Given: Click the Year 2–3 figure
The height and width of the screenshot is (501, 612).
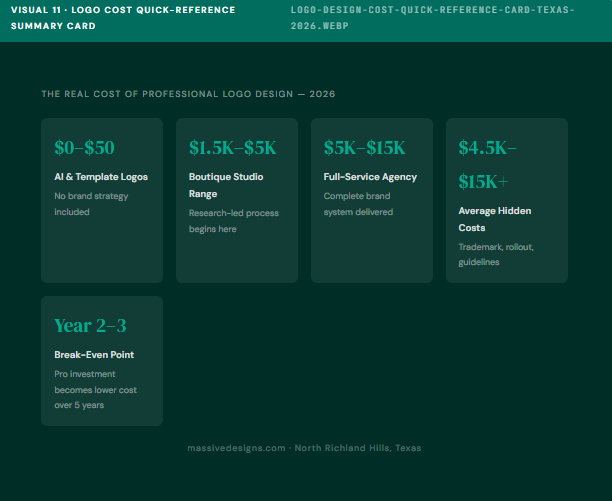Looking at the screenshot, I should [90, 326].
